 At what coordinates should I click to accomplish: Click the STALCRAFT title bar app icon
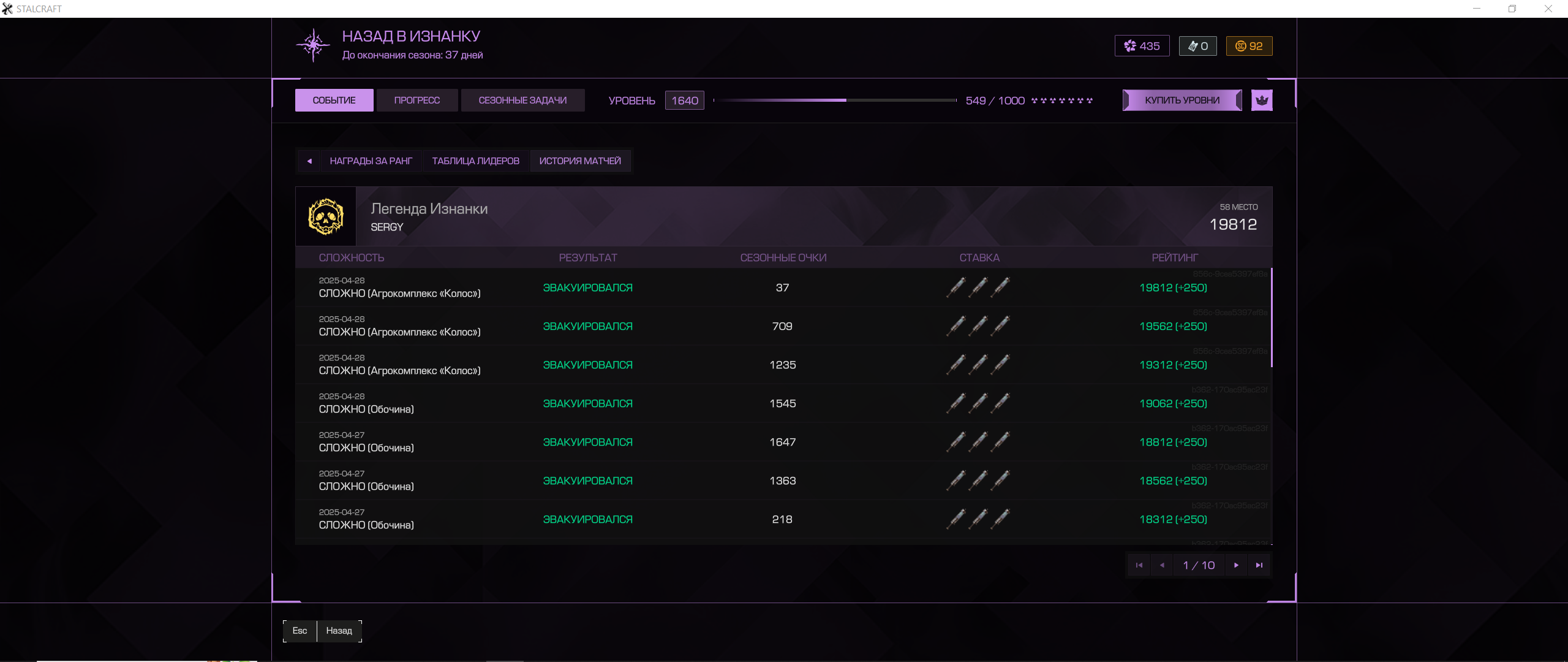coord(7,9)
